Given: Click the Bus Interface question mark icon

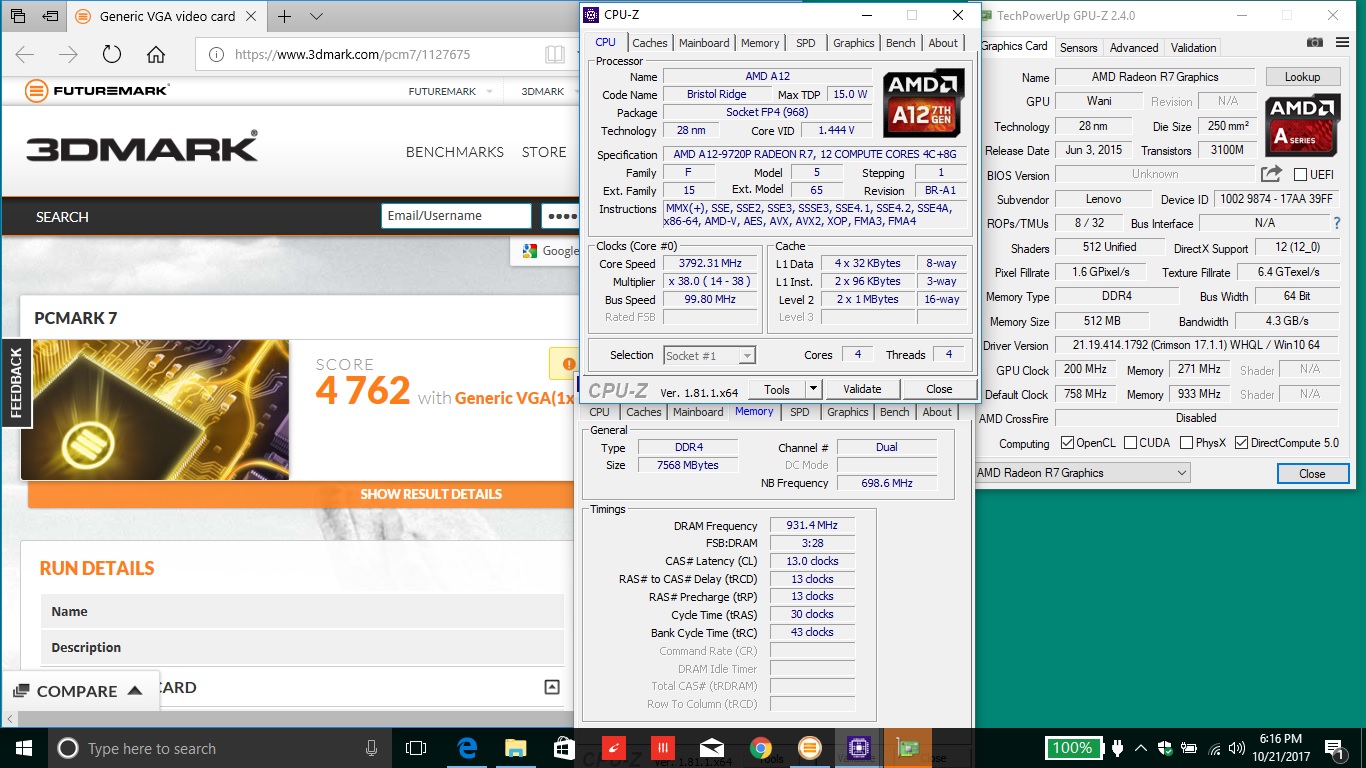Looking at the screenshot, I should click(x=1337, y=223).
